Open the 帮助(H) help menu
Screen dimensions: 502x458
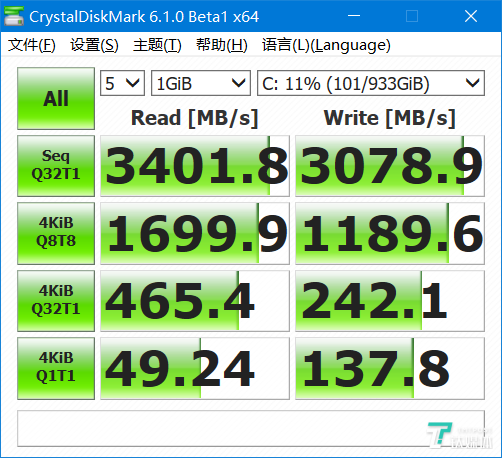point(221,45)
